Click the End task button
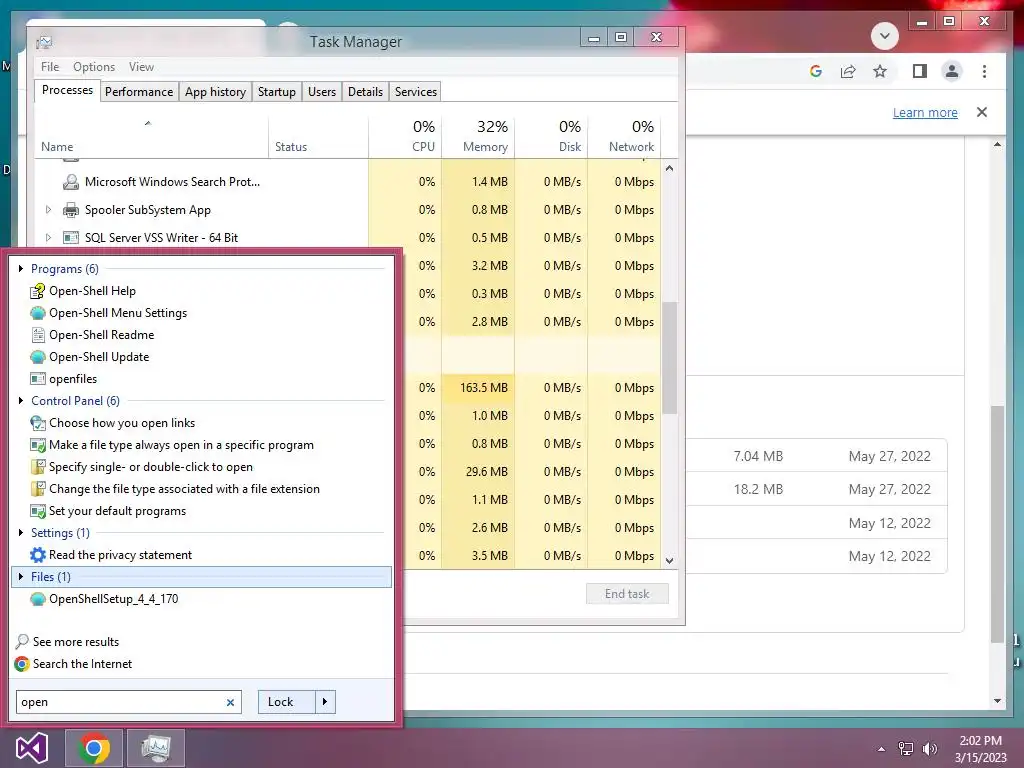The width and height of the screenshot is (1024, 768). (627, 594)
